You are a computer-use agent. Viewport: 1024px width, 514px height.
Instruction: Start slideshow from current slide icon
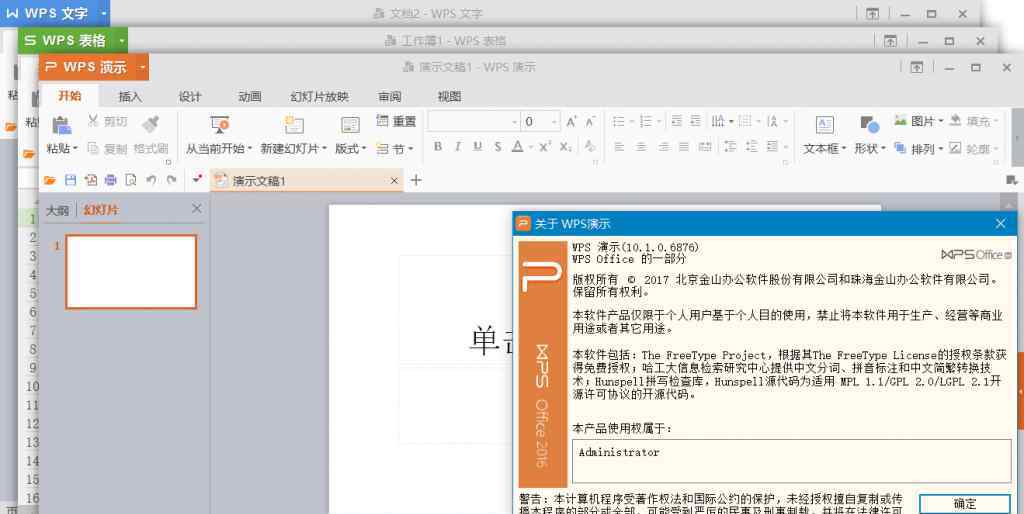(219, 124)
